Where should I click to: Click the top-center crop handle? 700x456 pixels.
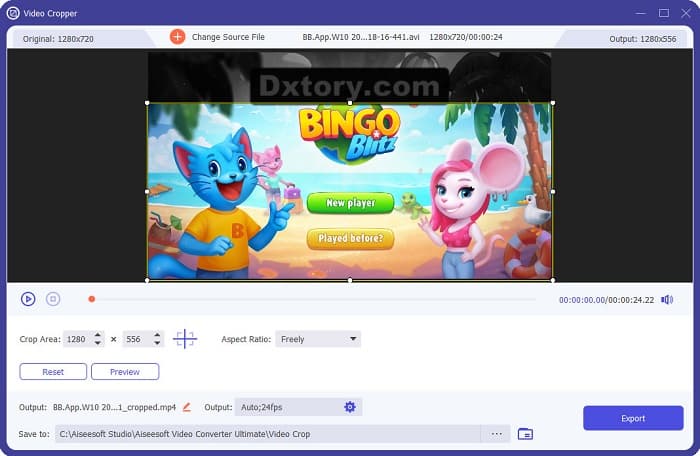coord(350,103)
